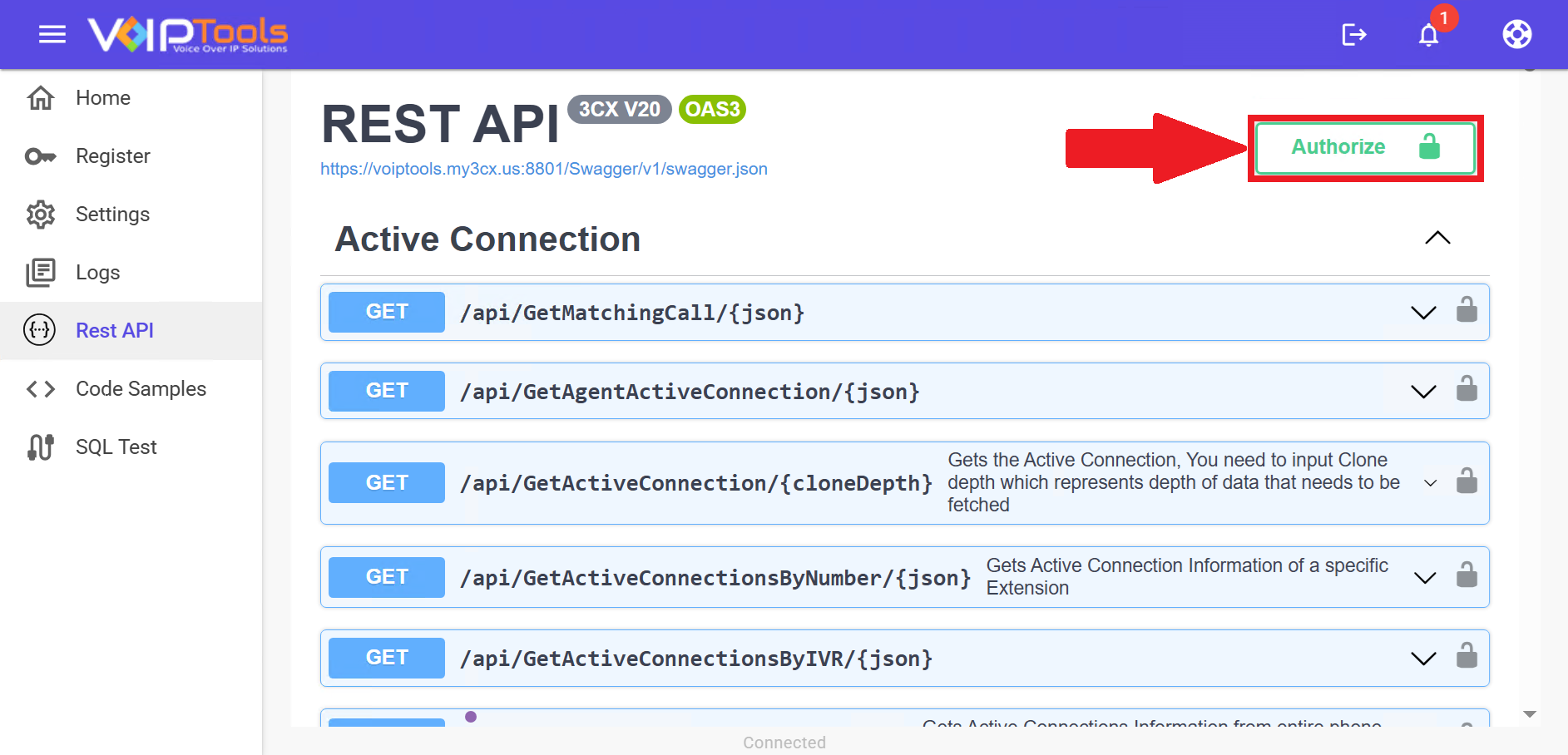Click the green Authorize button
The height and width of the screenshot is (755, 1568).
[1364, 148]
